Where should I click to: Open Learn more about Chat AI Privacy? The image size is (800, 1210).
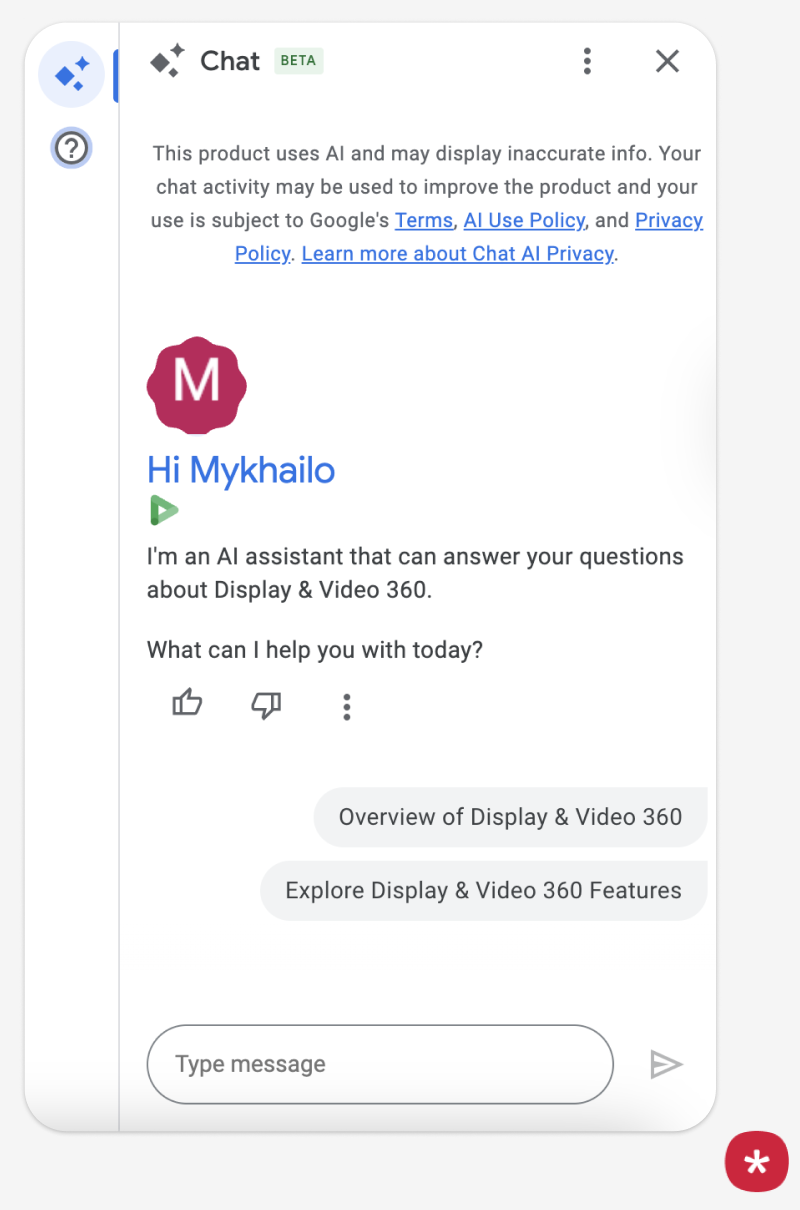pos(458,254)
